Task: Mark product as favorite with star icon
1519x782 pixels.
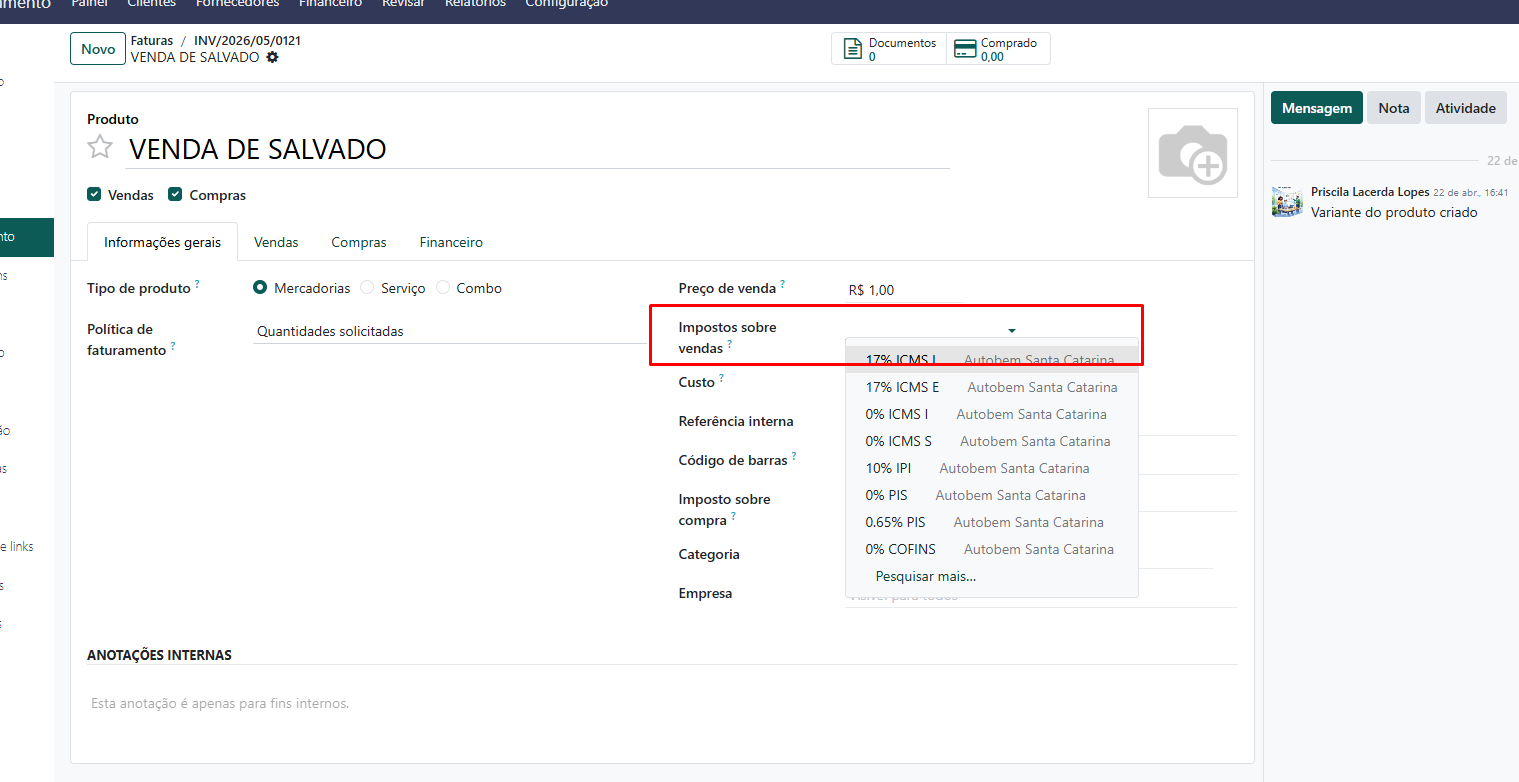Action: point(100,148)
